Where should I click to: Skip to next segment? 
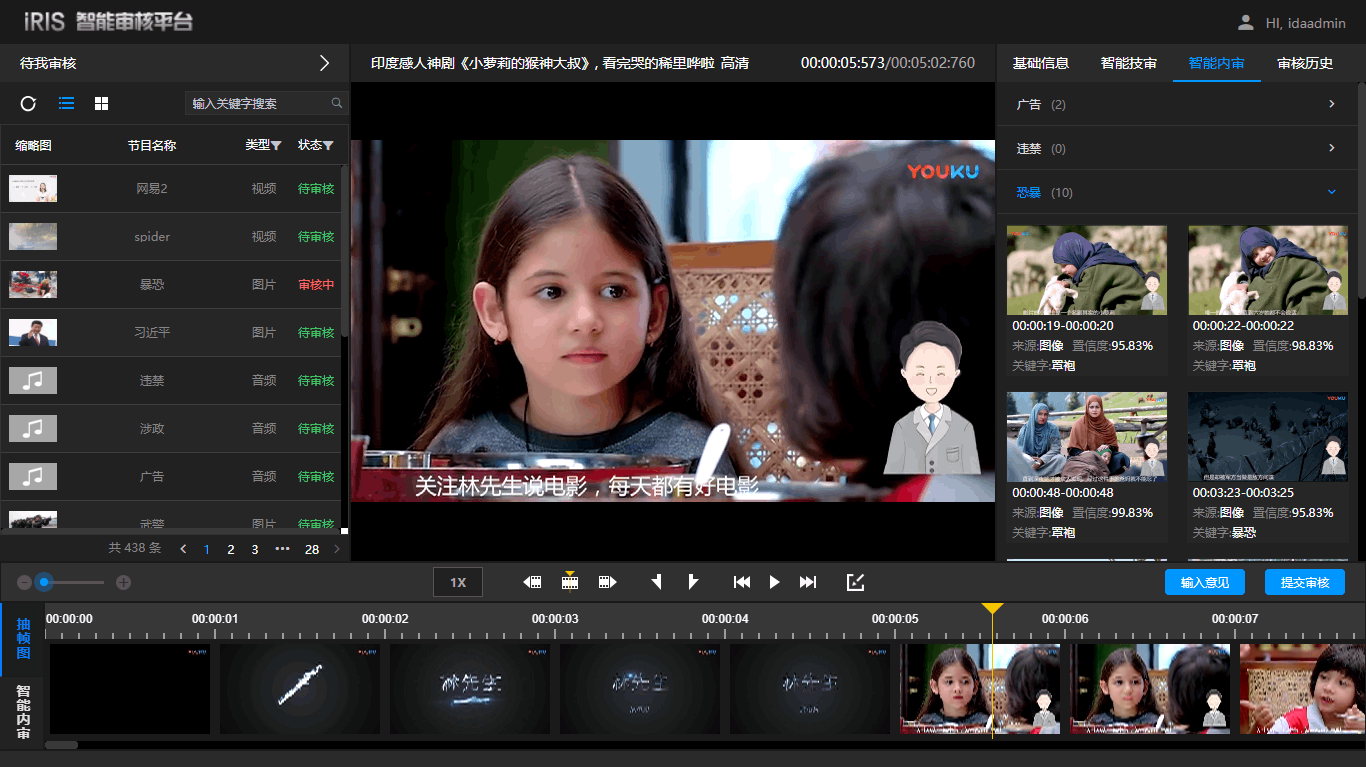click(808, 582)
